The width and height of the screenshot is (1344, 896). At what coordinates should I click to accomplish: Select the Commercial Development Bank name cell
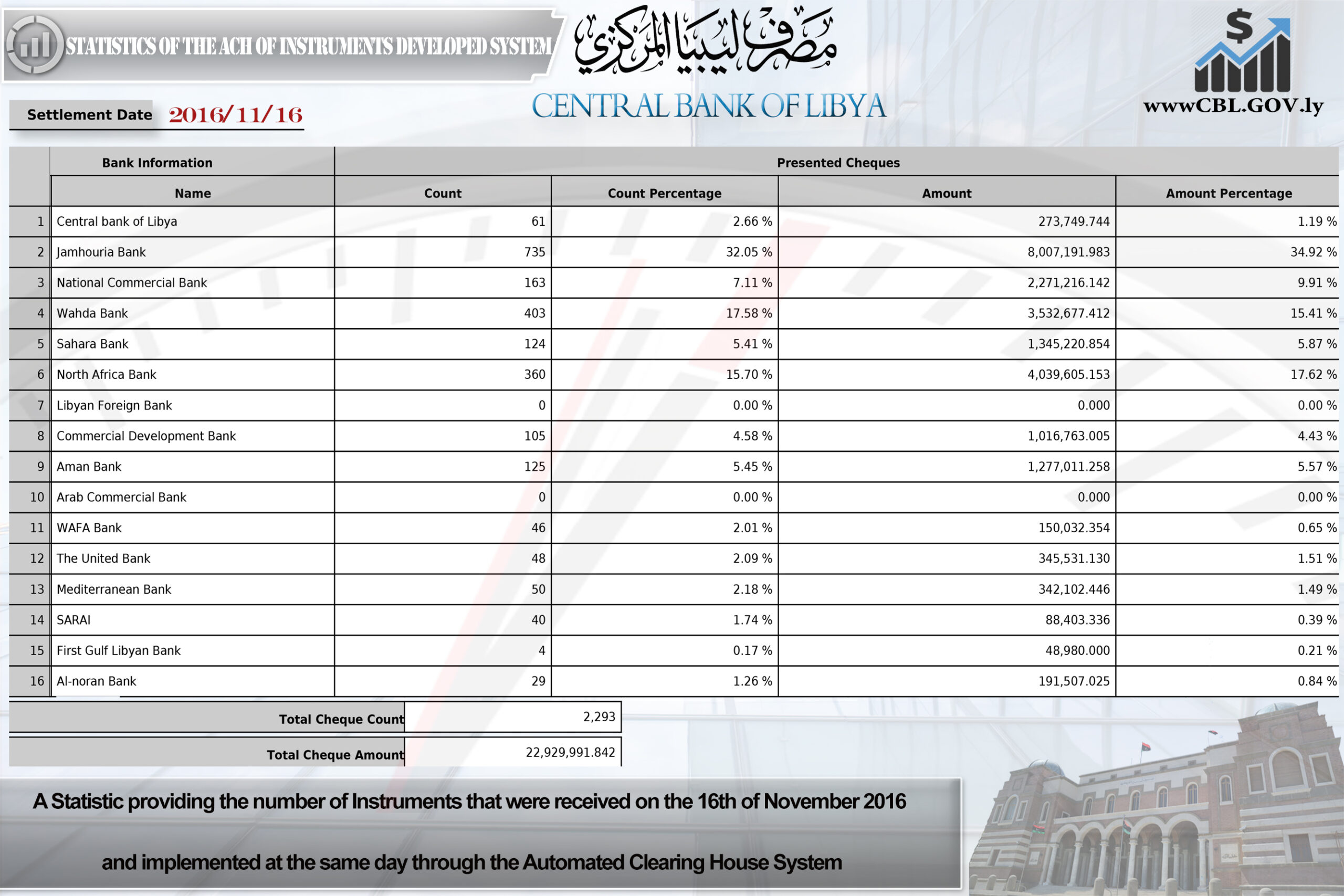tap(193, 436)
